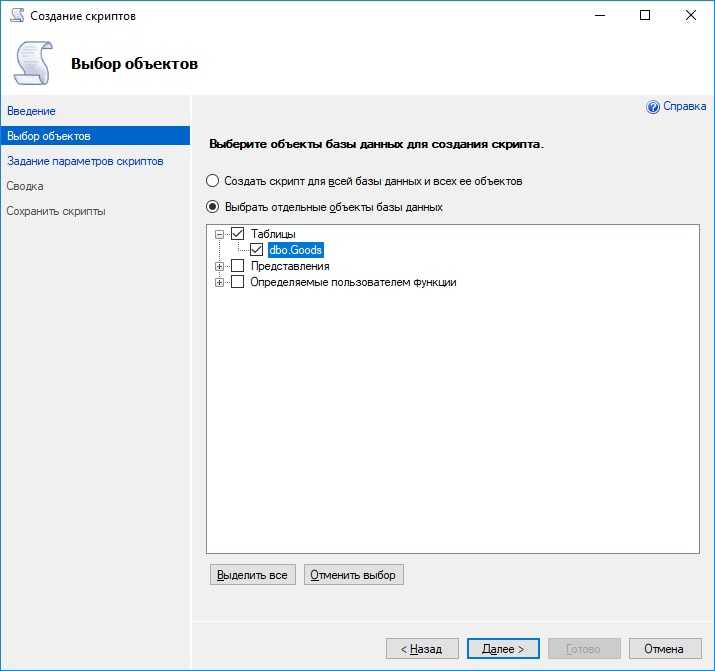Select the 'Выбор объектов' sidebar step
The image size is (715, 671).
coord(48,136)
